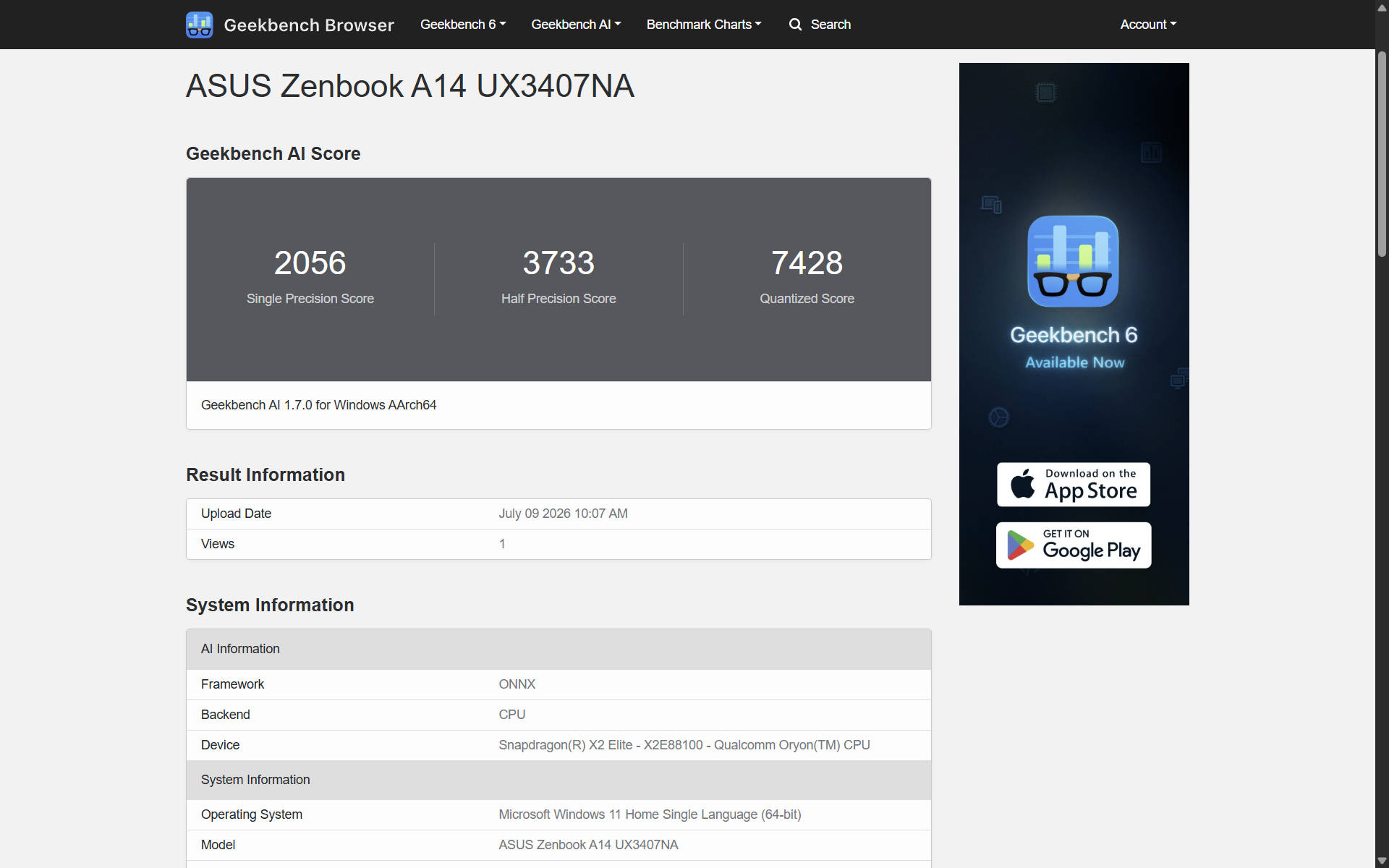Select the page title ASUS Zenbook A14 UX3407NA
Viewport: 1389px width, 868px height.
[410, 86]
